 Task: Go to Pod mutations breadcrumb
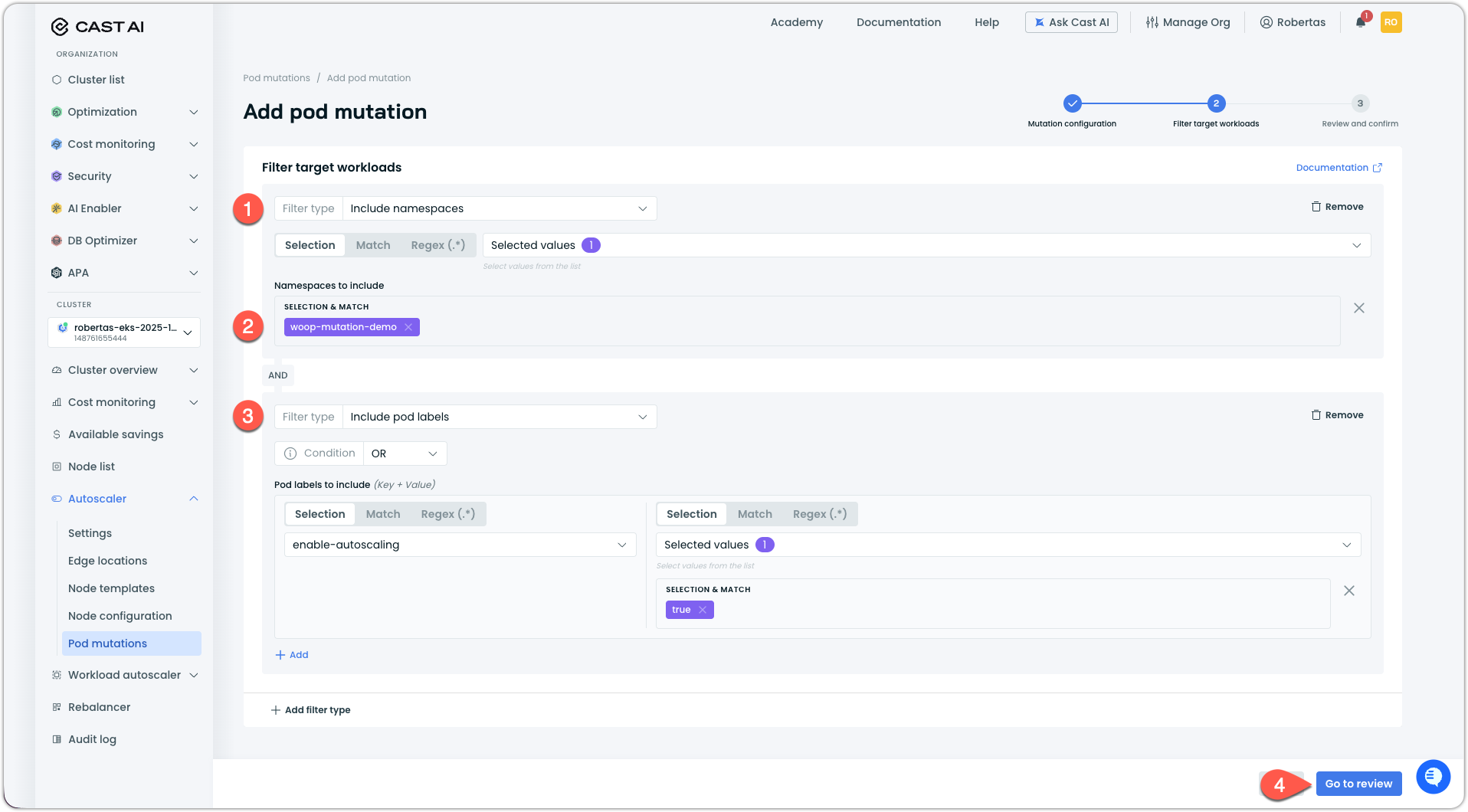[277, 78]
